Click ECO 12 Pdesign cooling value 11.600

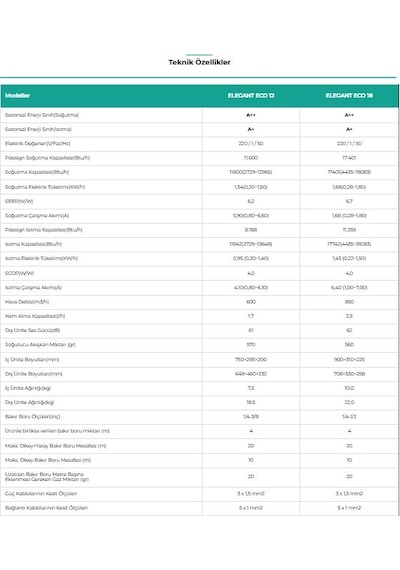click(x=251, y=158)
